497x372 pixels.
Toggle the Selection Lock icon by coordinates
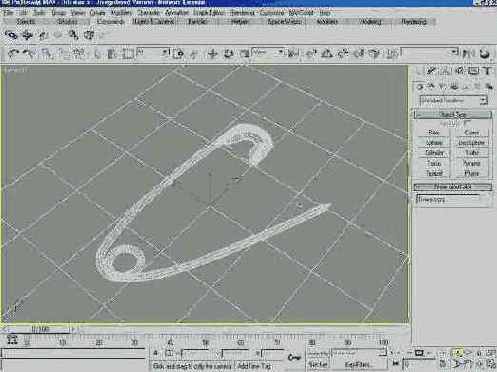(156, 353)
